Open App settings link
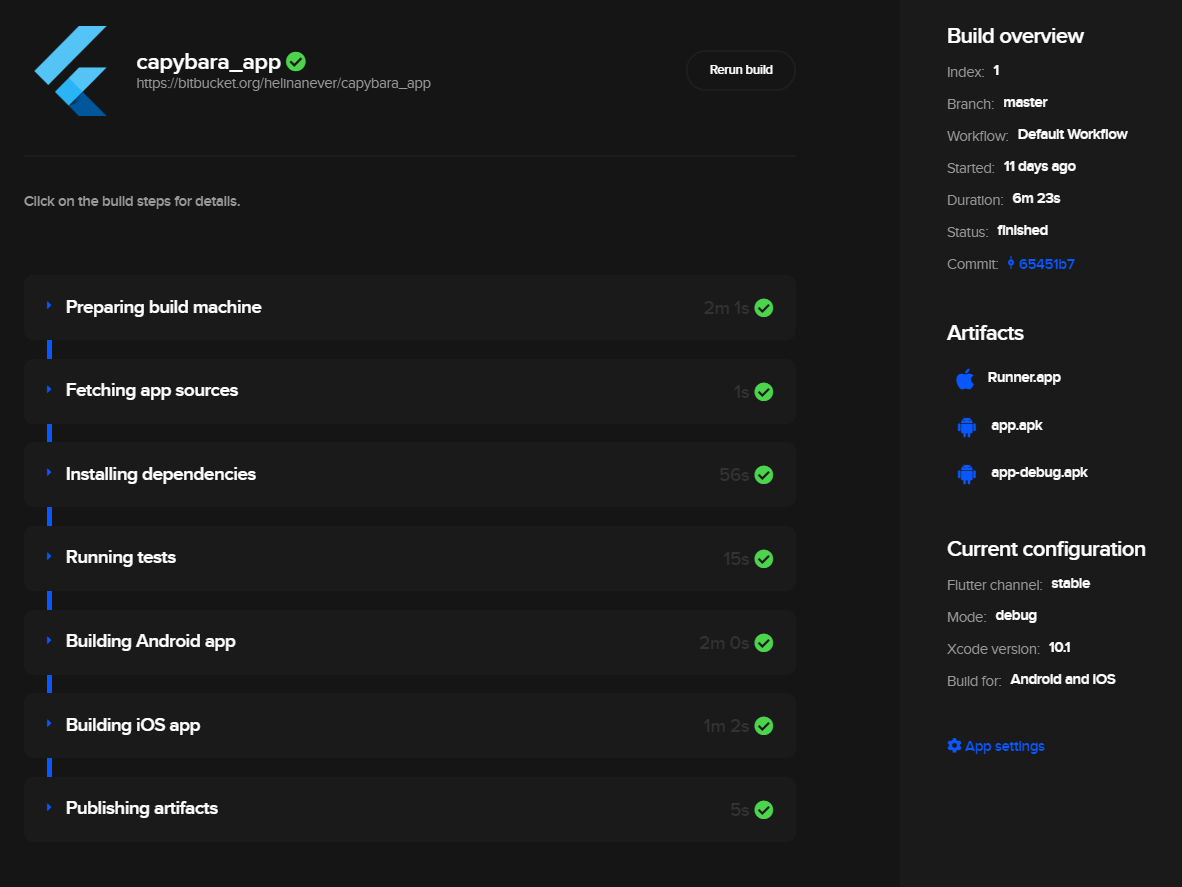Viewport: 1182px width, 887px height. (1004, 746)
